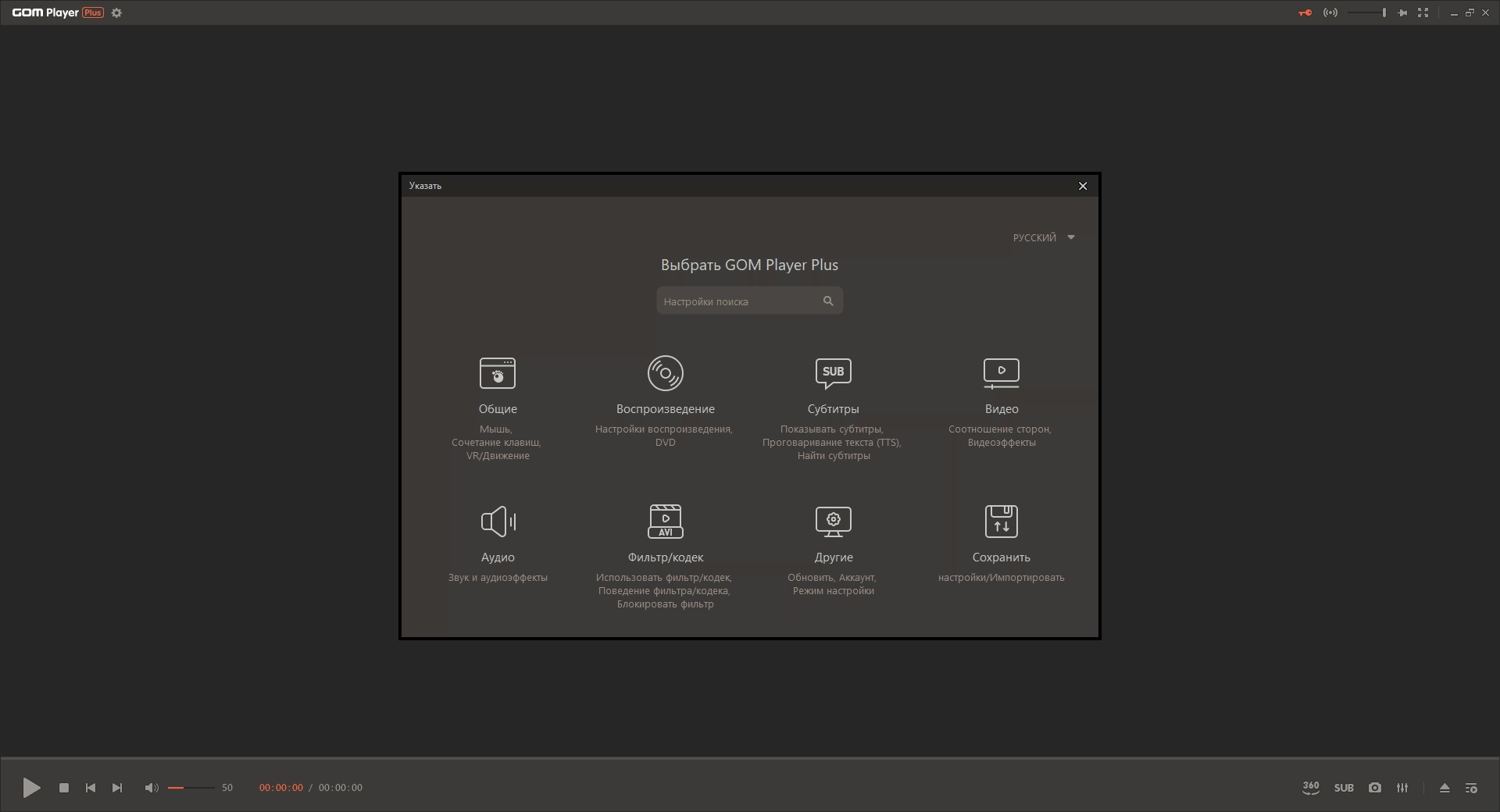Click the search magnifier icon
1500x812 pixels.
[828, 301]
